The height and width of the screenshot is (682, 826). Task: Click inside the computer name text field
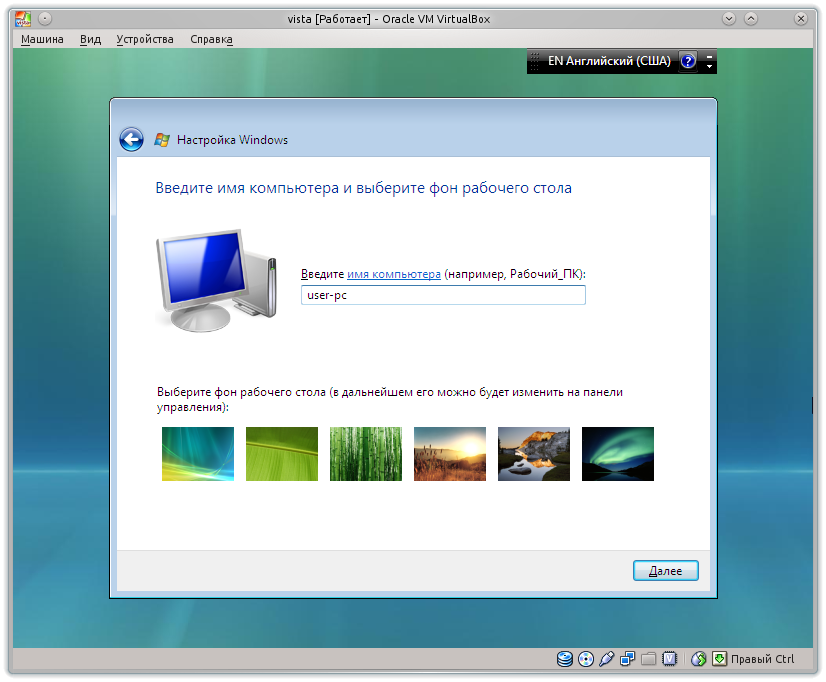pyautogui.click(x=443, y=295)
